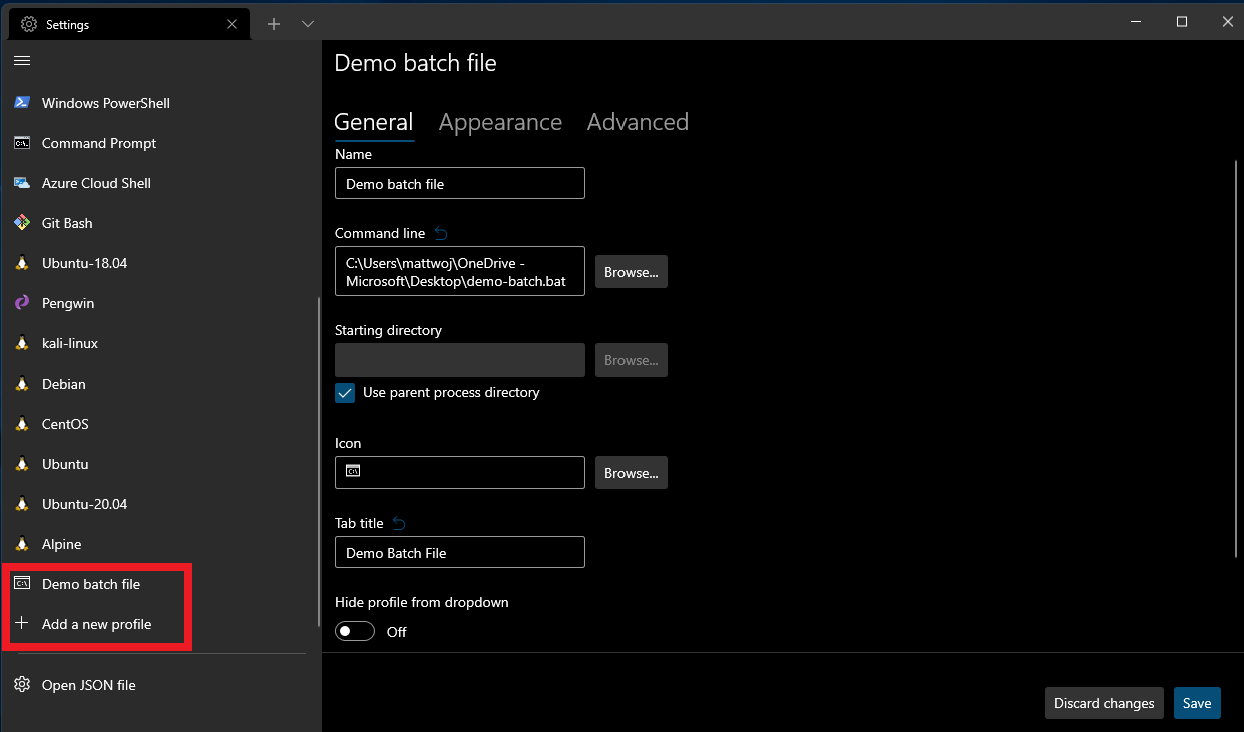Click the gear icon next to Open JSON file
The image size is (1244, 732).
(21, 684)
